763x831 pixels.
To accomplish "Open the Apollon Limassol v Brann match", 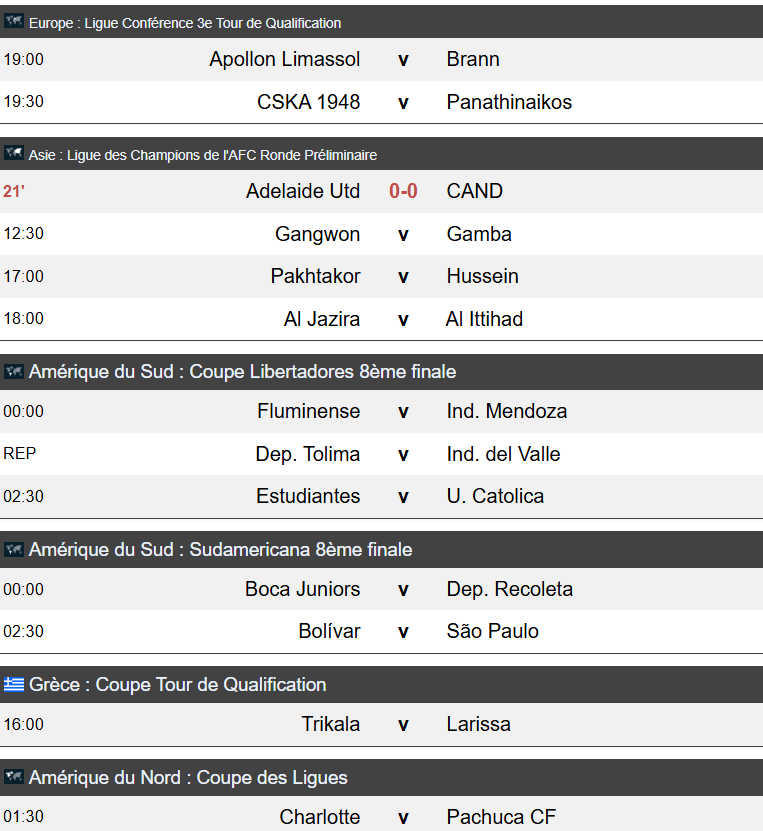I will click(x=382, y=59).
